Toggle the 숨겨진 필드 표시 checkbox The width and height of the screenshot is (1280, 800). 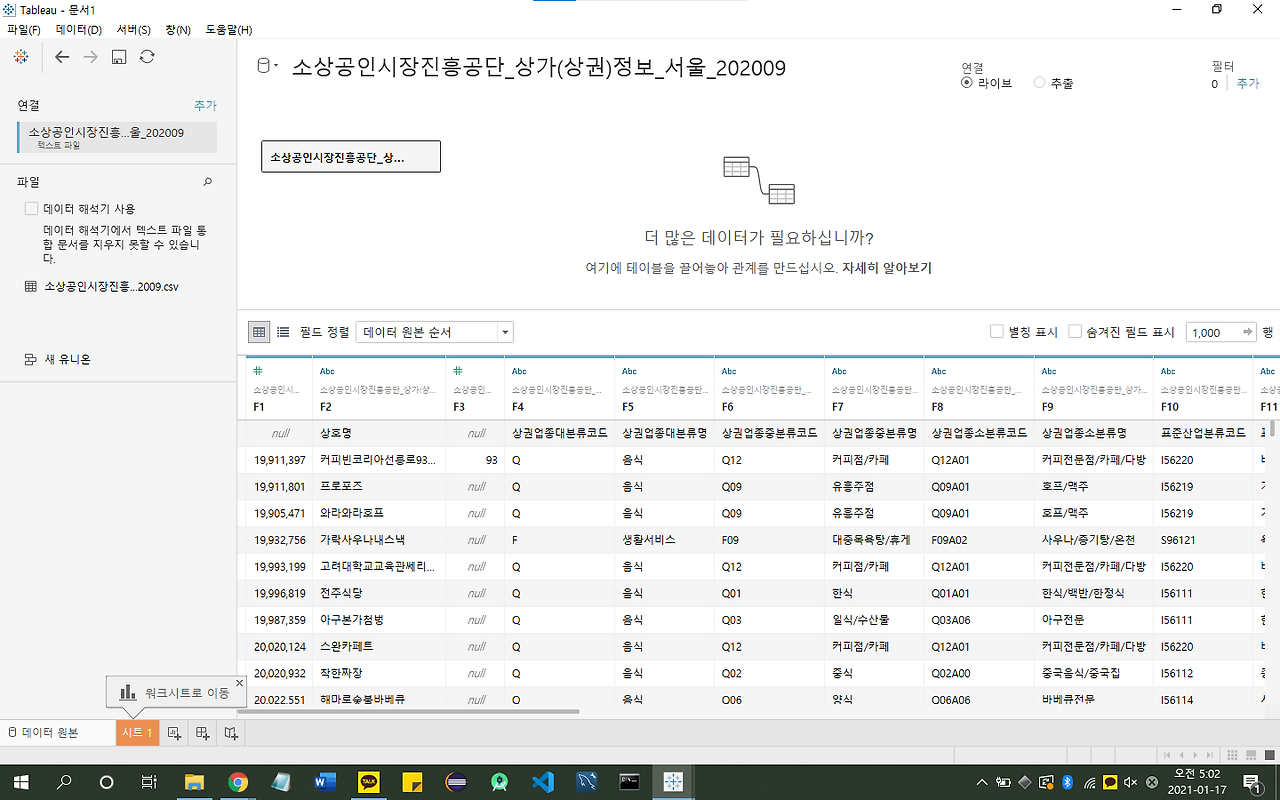click(x=1075, y=332)
